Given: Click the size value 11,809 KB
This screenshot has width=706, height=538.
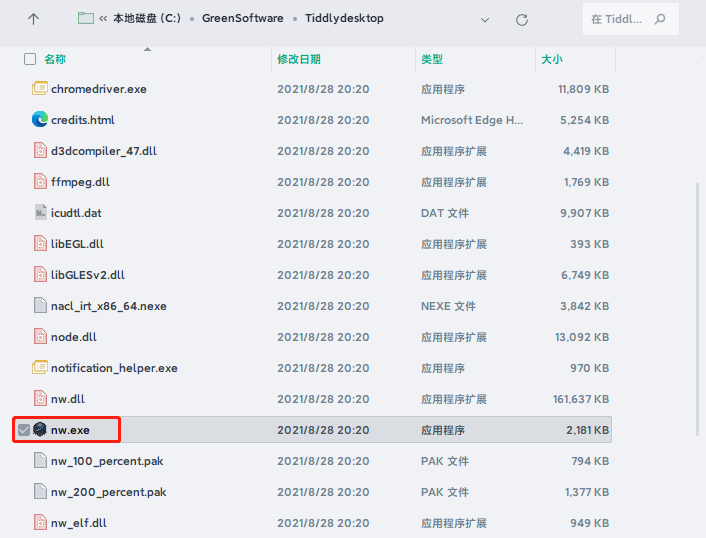Looking at the screenshot, I should [584, 89].
